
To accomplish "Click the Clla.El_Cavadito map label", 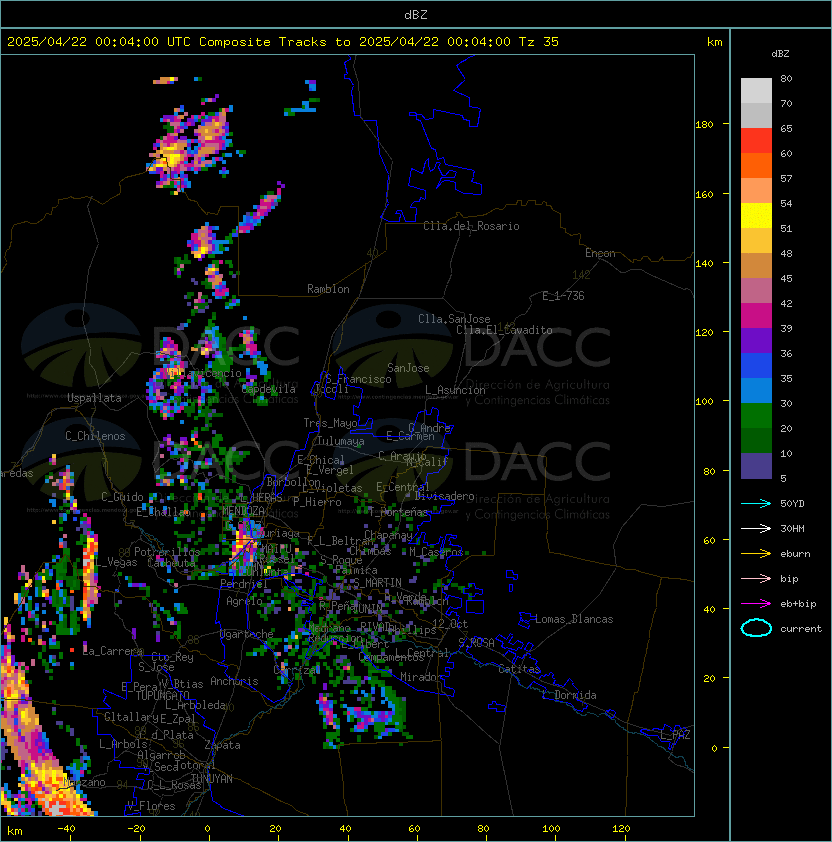I will [x=504, y=330].
